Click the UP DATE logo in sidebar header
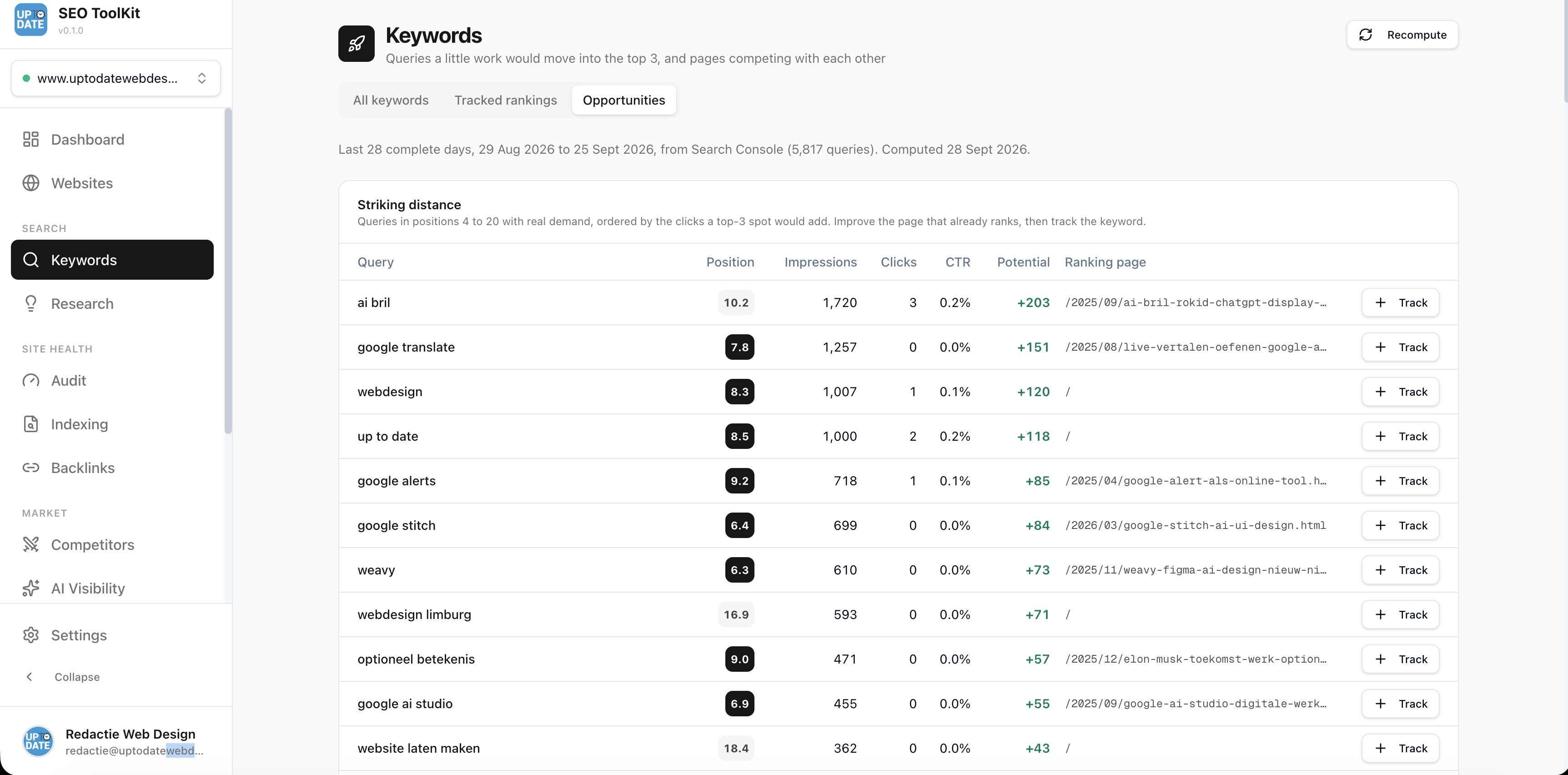Image resolution: width=1568 pixels, height=775 pixels. [x=30, y=20]
